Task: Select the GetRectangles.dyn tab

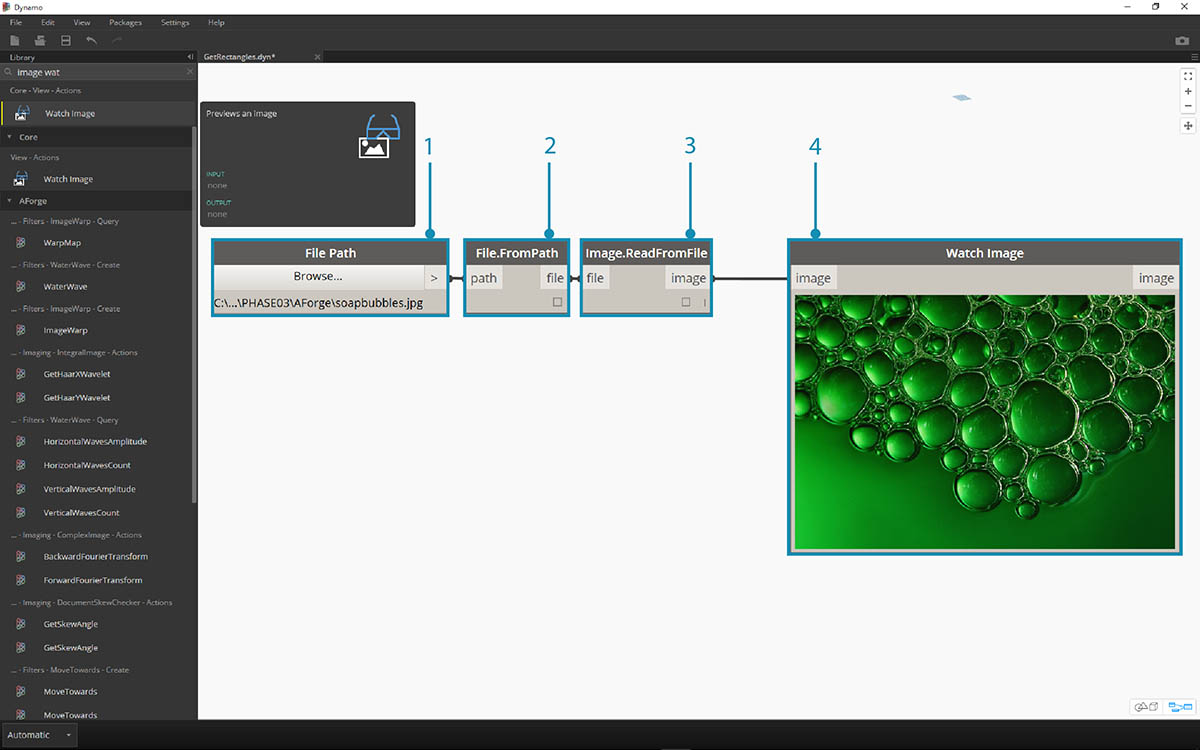Action: point(239,57)
